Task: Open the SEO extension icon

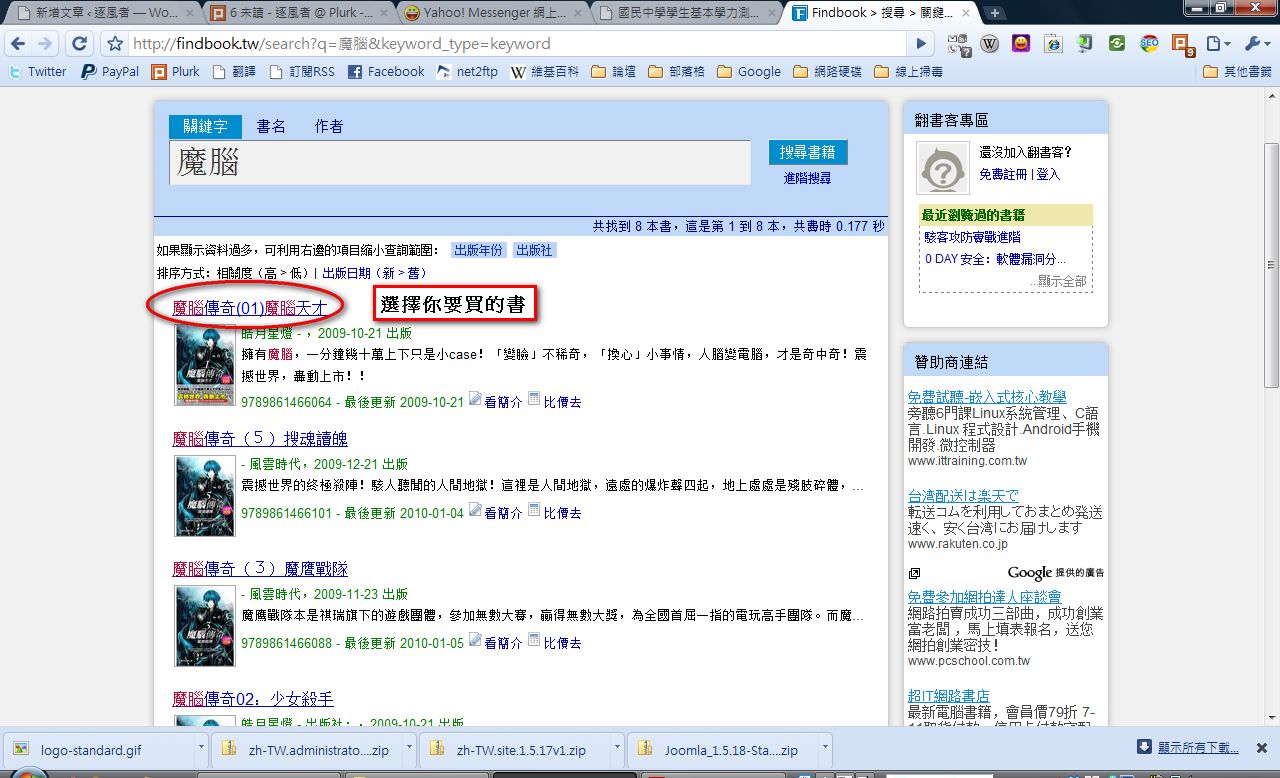Action: pyautogui.click(x=1149, y=44)
